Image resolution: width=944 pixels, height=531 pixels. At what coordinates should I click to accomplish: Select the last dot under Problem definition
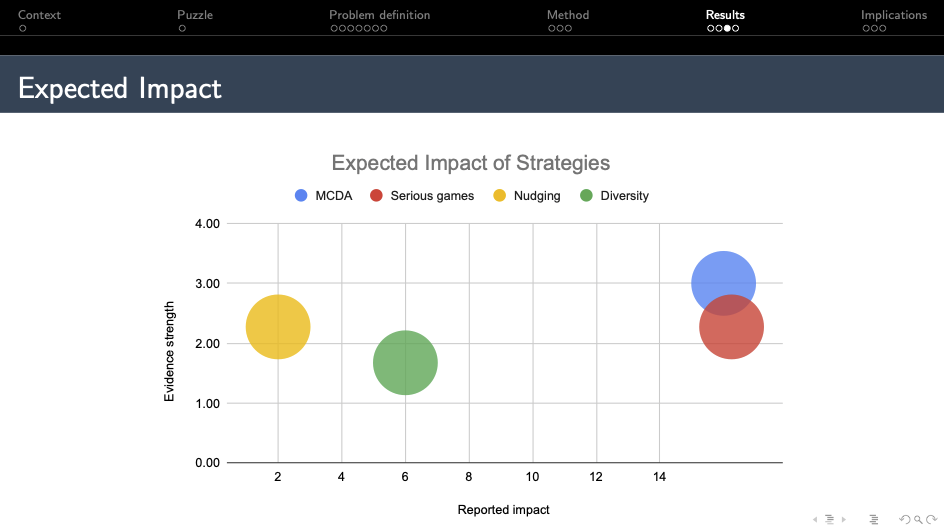[384, 28]
